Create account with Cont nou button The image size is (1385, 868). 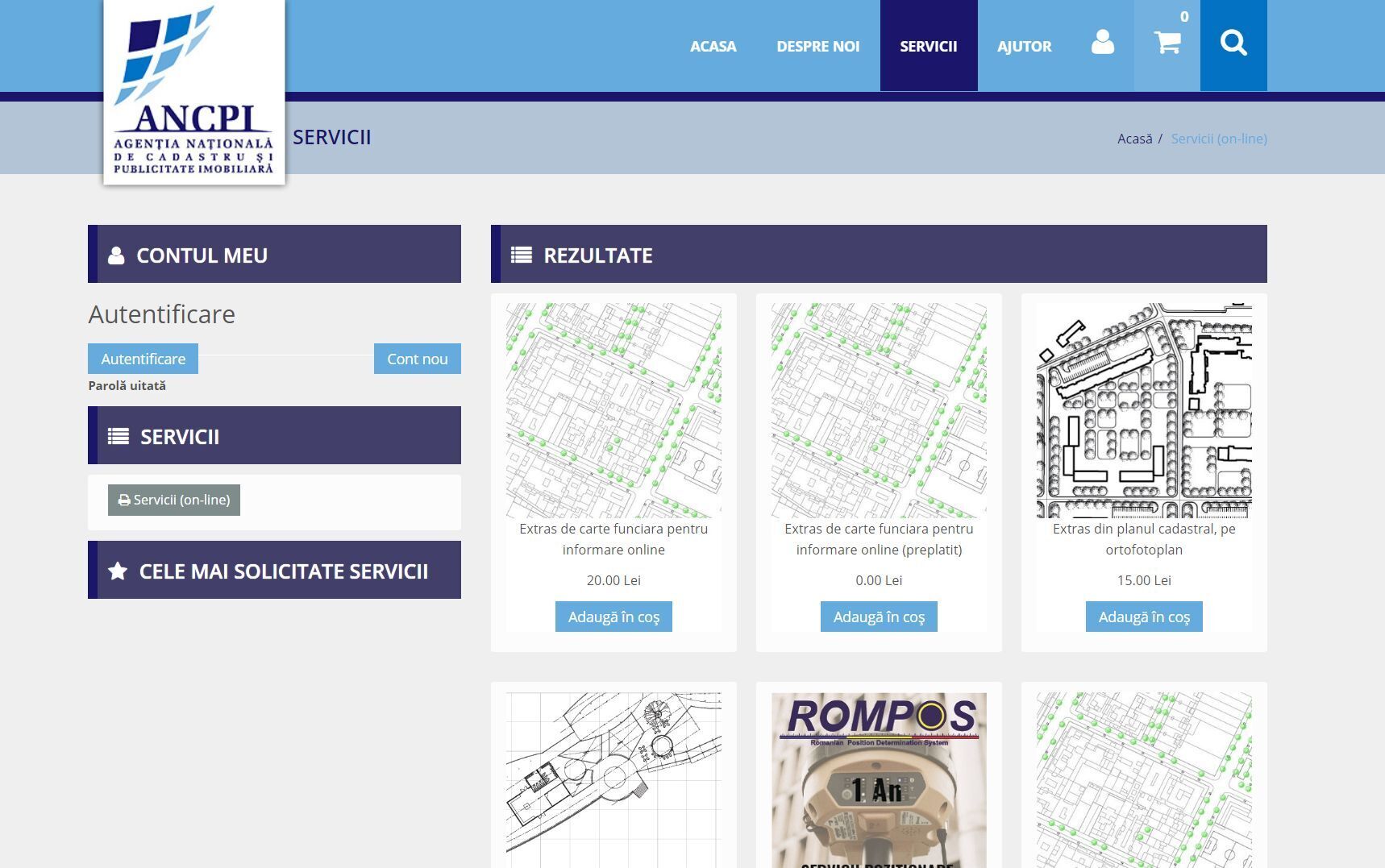[417, 359]
